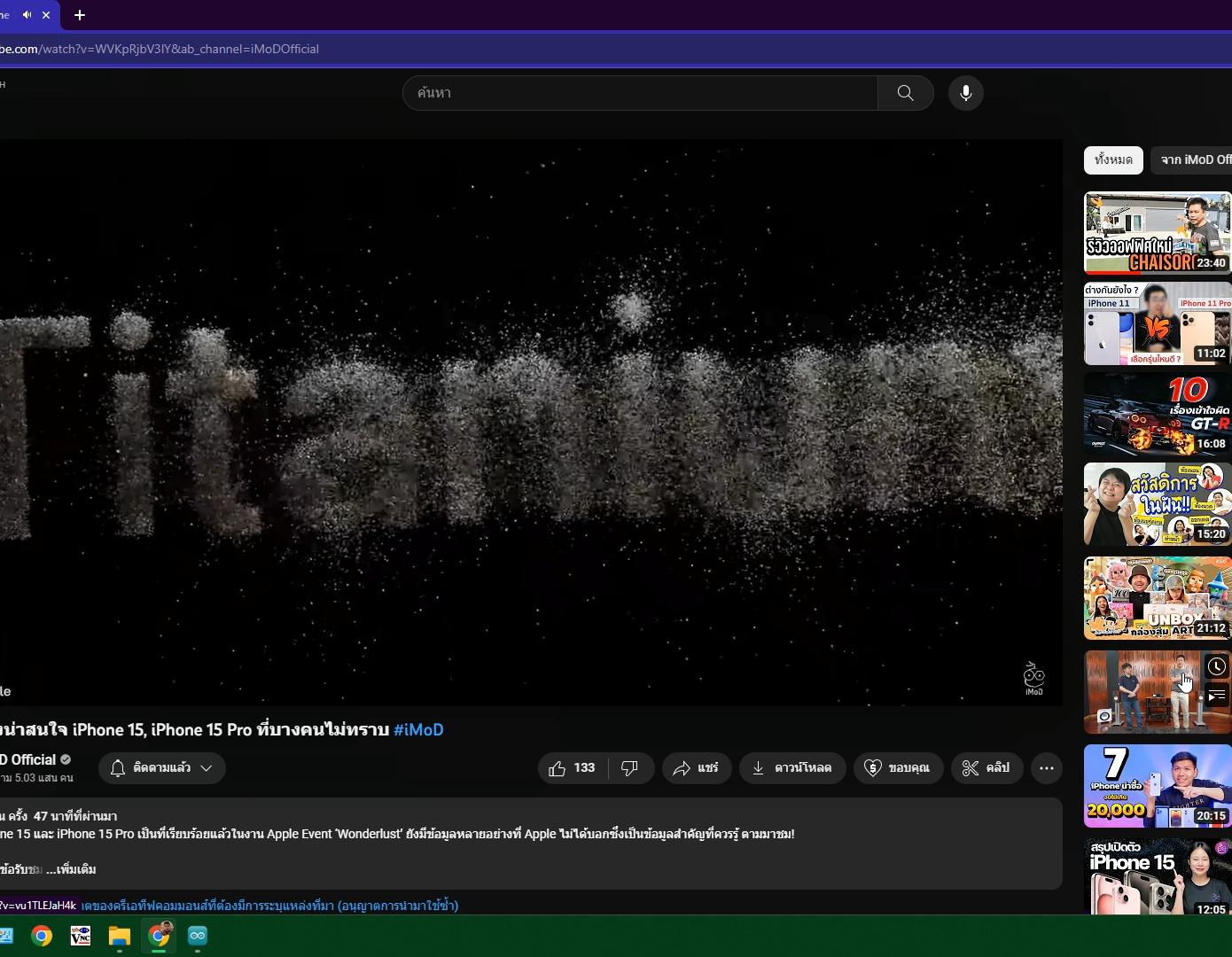
Task: Open more actions three-dot menu
Action: click(x=1047, y=768)
